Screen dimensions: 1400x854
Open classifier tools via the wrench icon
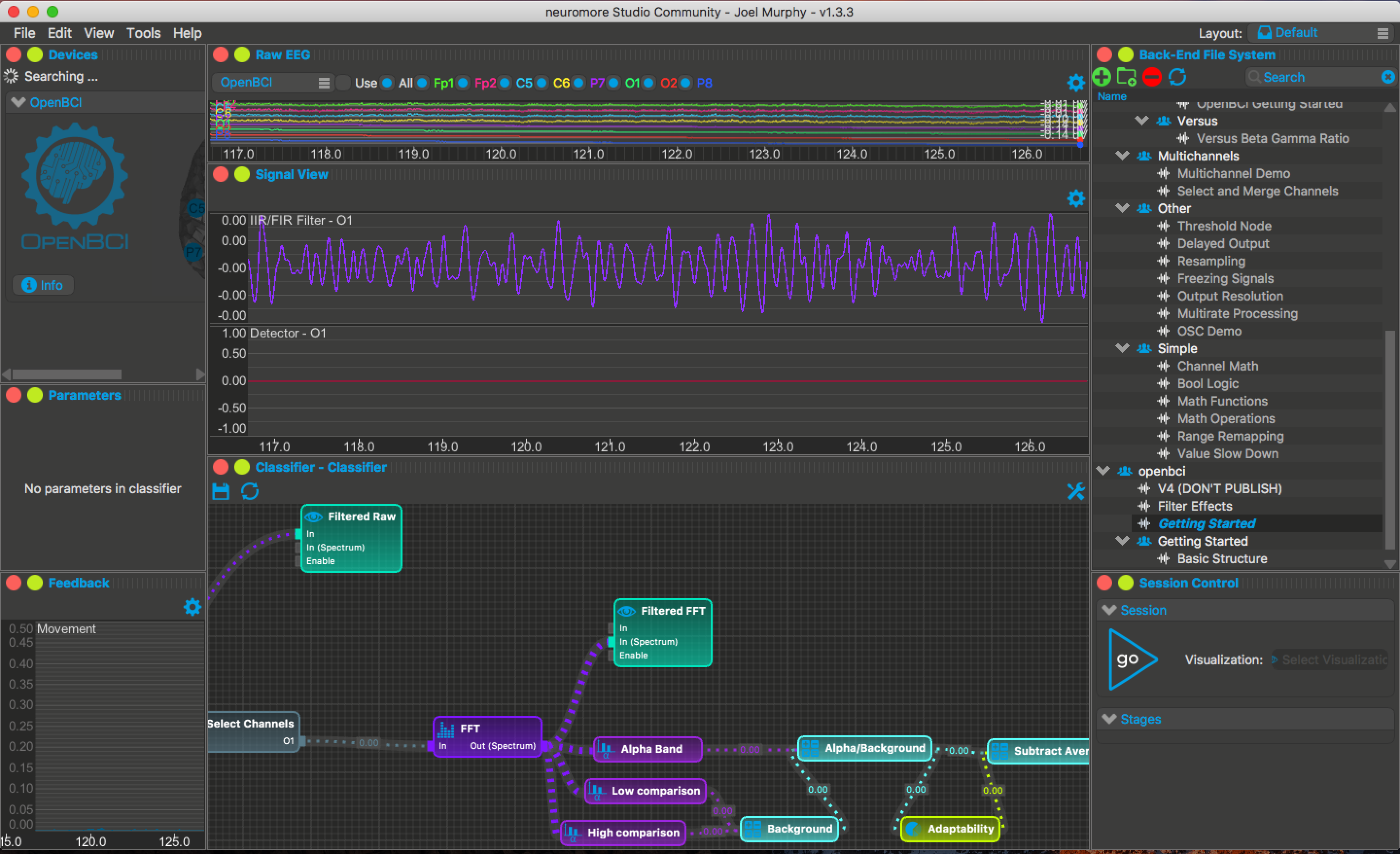tap(1076, 491)
